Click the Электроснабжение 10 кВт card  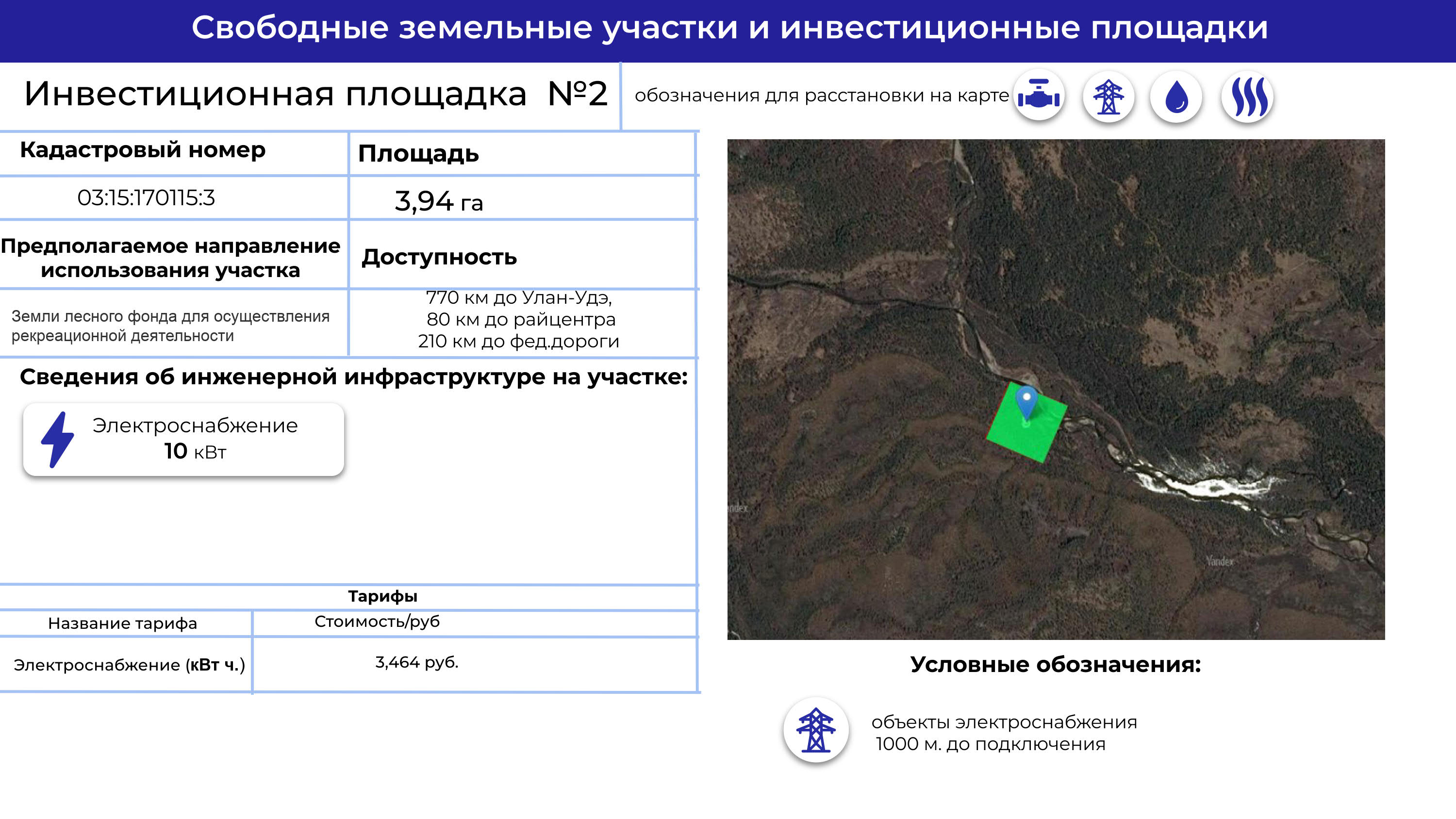pos(183,439)
